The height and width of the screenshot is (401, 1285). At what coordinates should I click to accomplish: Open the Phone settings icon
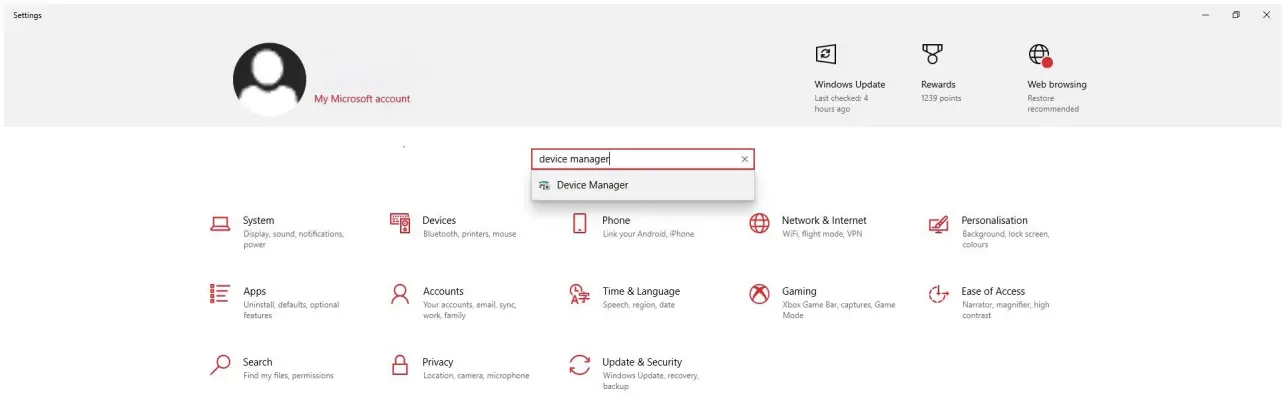click(580, 224)
